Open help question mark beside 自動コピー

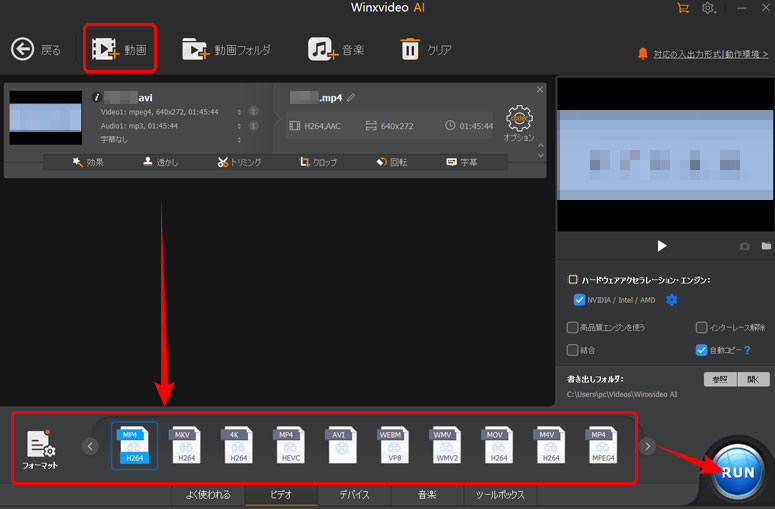[747, 350]
